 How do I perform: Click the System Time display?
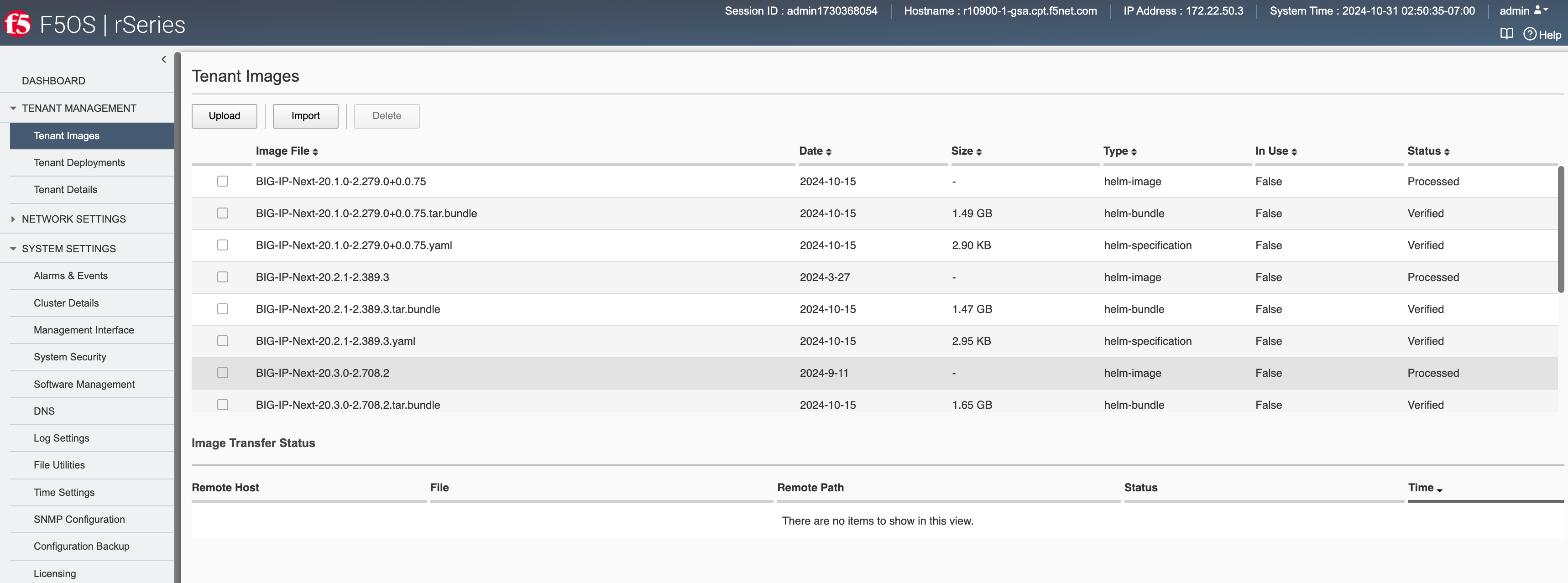pyautogui.click(x=1372, y=11)
